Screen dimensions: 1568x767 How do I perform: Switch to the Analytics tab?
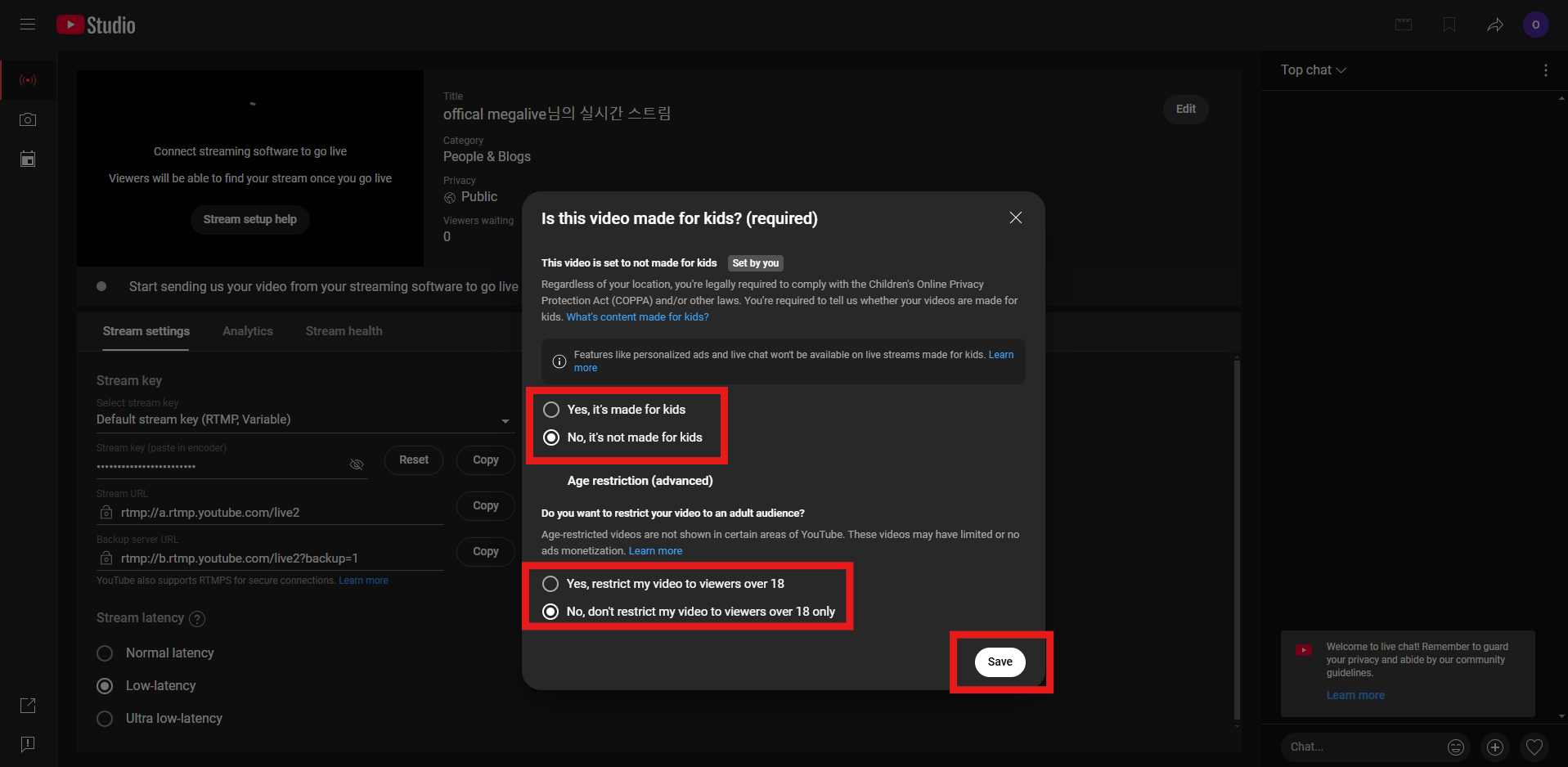(248, 331)
